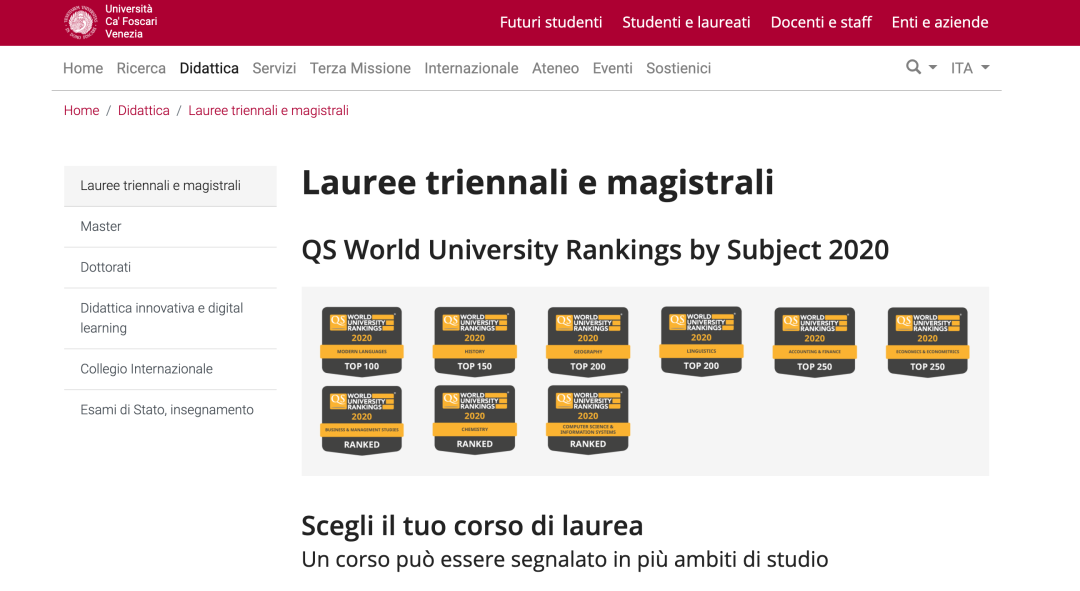Select Didattica in the main navigation
Screen dimensions: 1080x591
pos(209,68)
